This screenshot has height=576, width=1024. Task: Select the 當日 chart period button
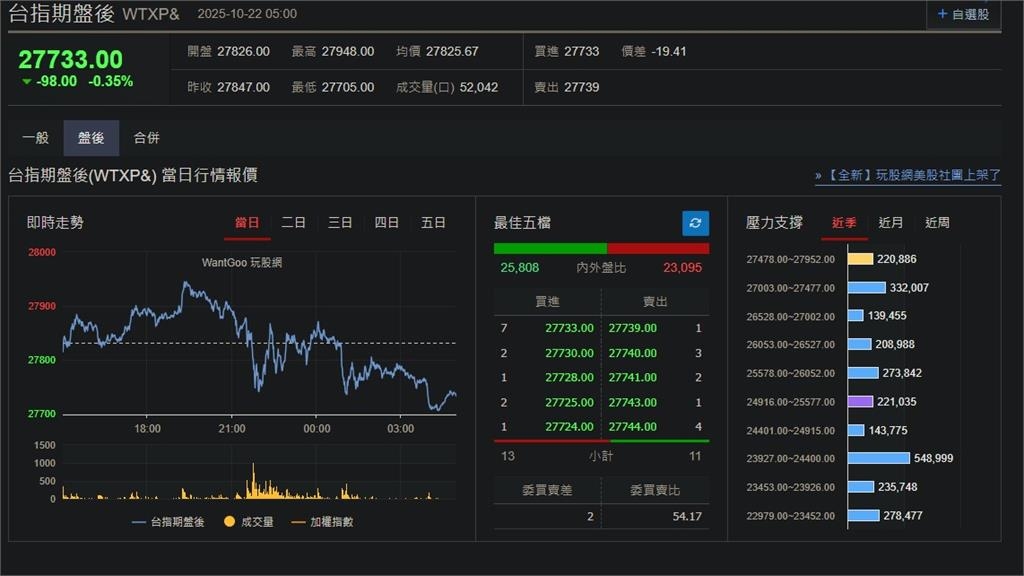pyautogui.click(x=247, y=223)
